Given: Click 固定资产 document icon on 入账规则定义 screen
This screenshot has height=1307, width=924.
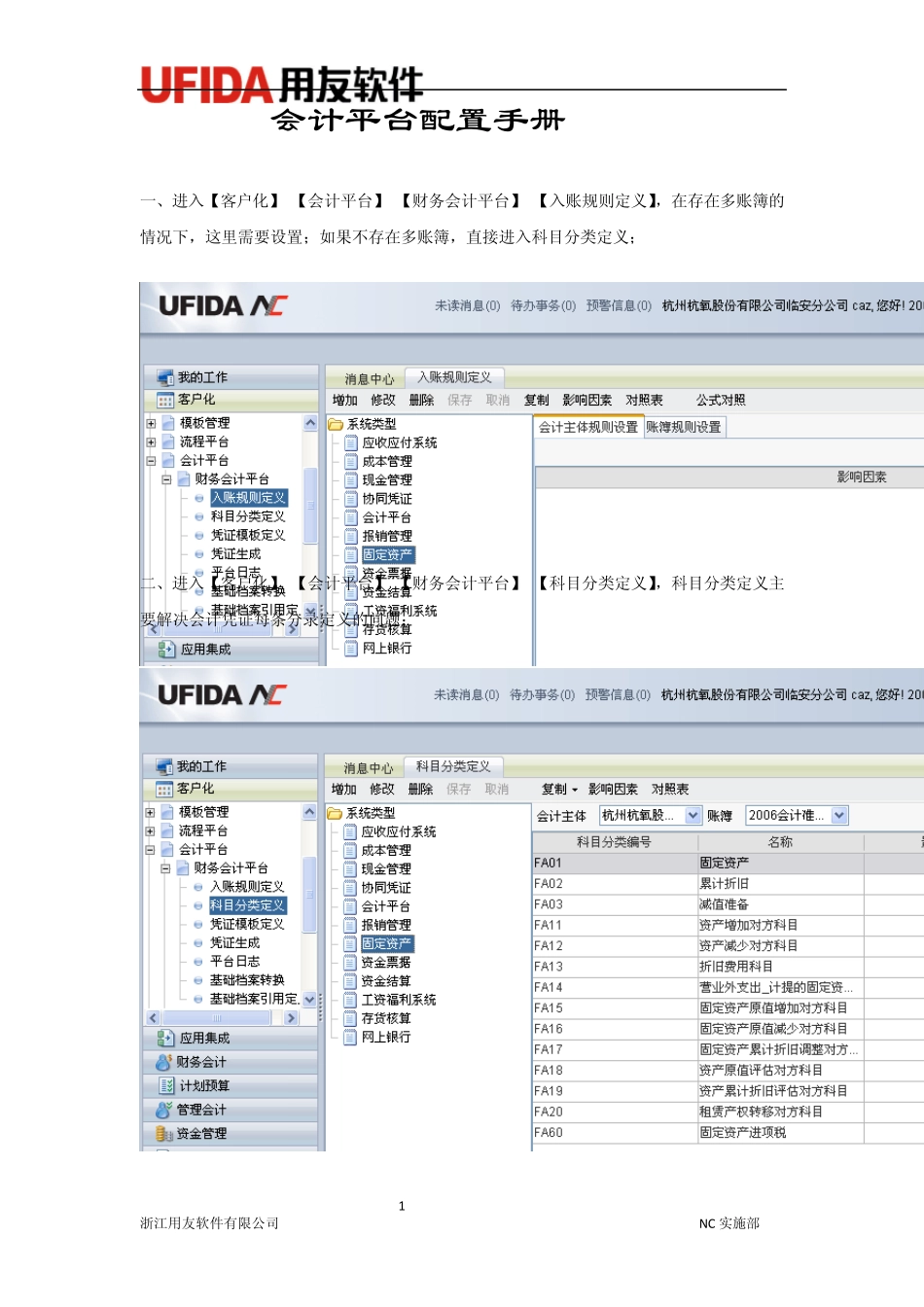Looking at the screenshot, I should (352, 554).
